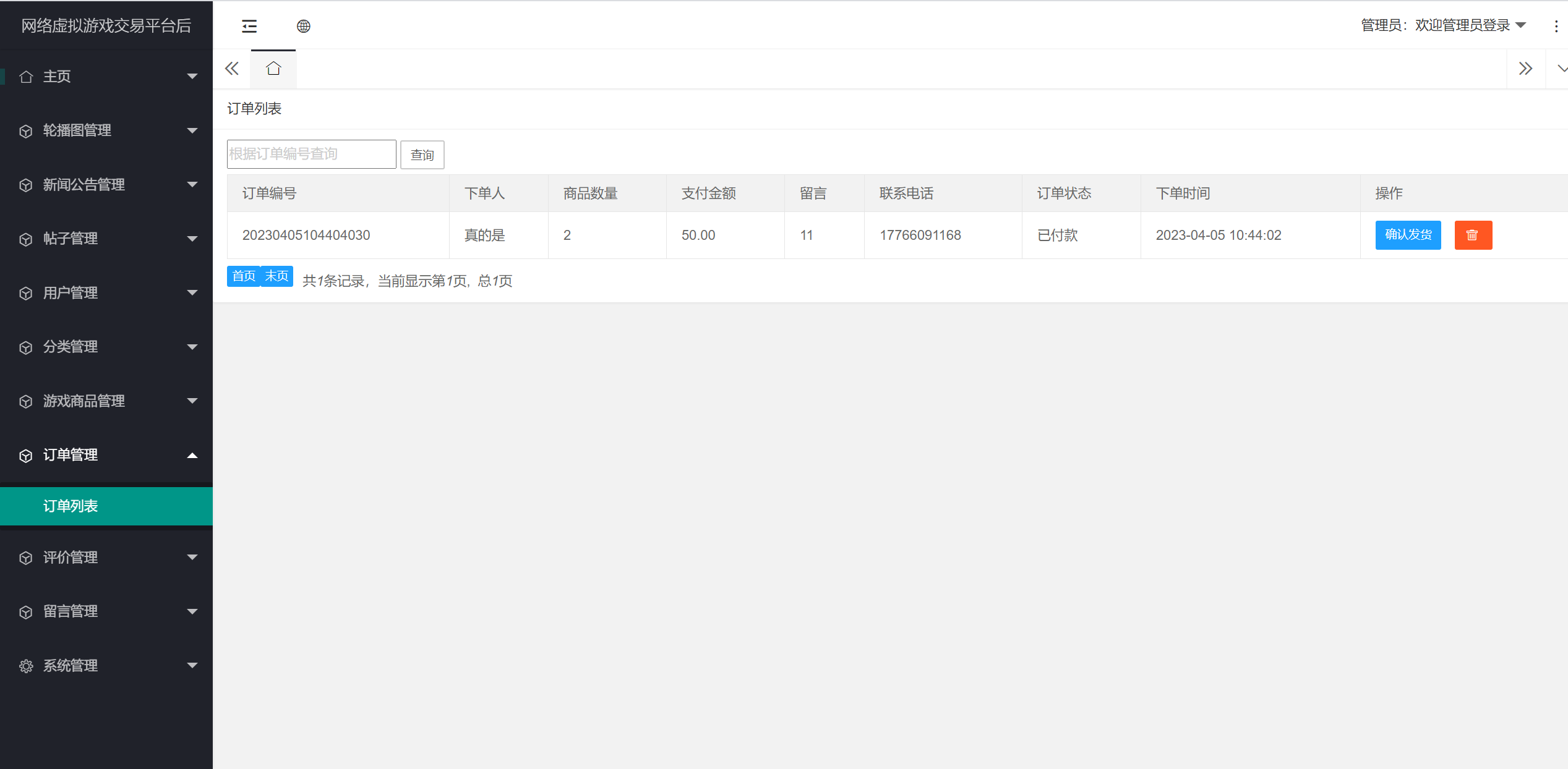This screenshot has width=1568, height=769.
Task: Select the globe language icon
Action: click(x=304, y=26)
